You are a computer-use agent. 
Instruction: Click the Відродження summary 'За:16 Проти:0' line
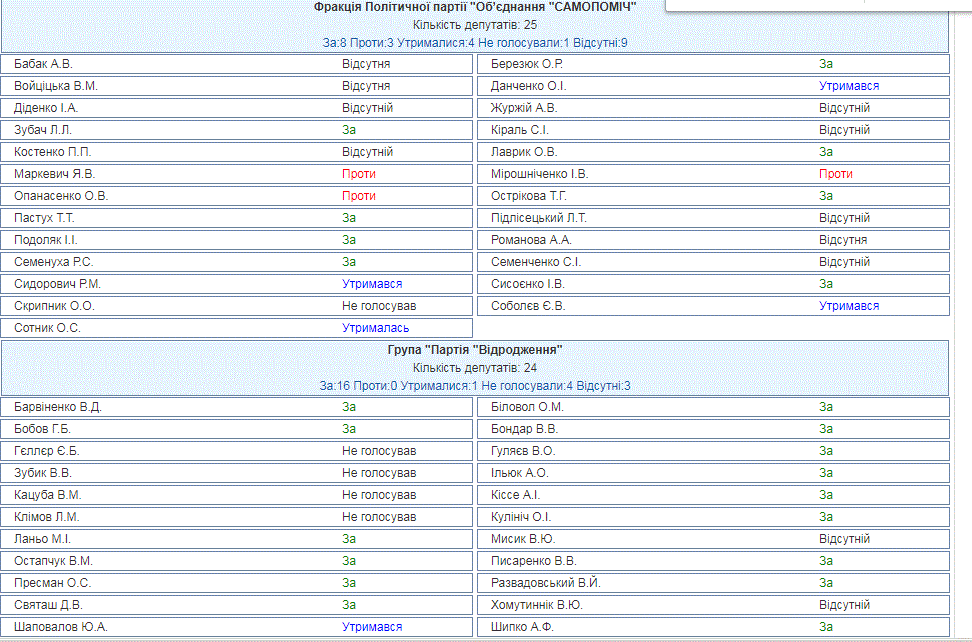coord(474,386)
